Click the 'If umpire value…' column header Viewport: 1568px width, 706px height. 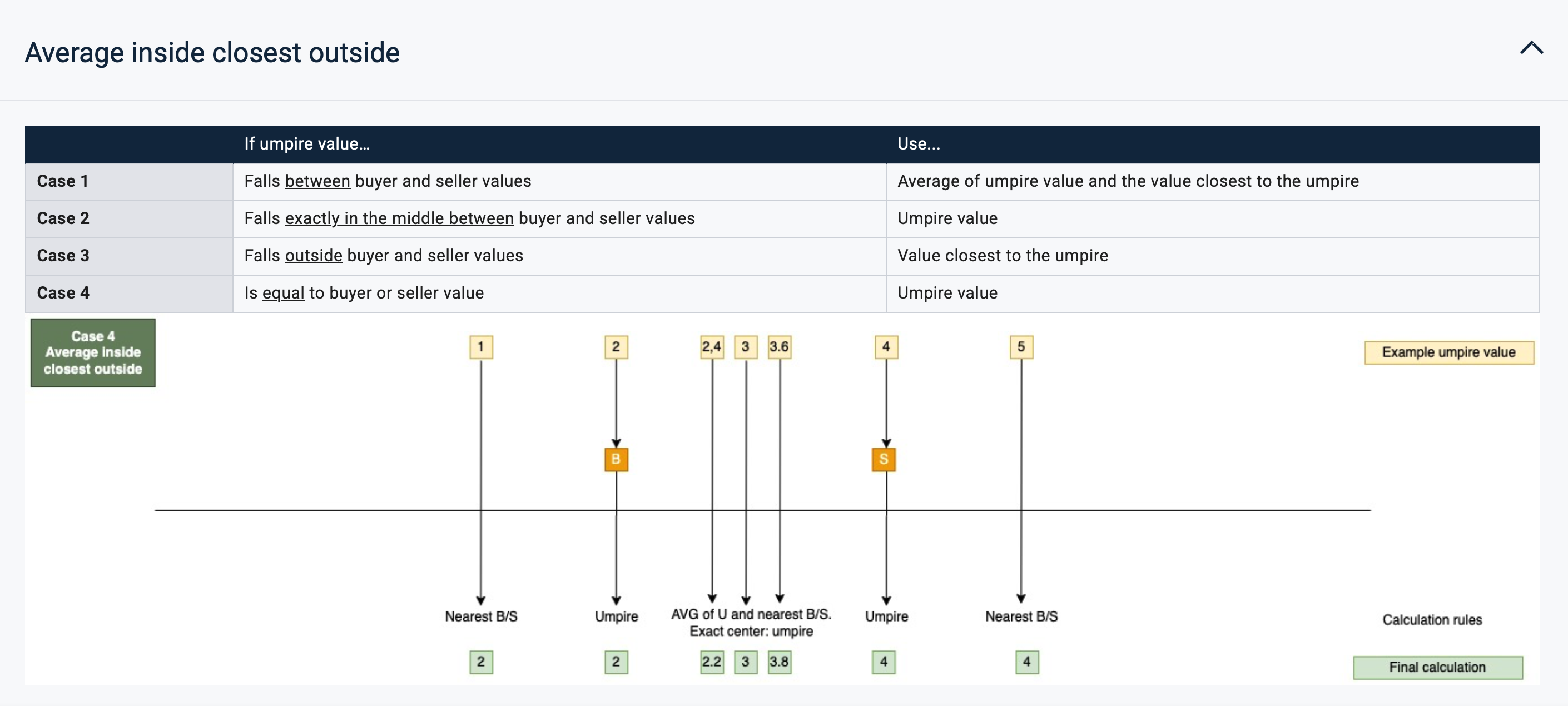click(307, 144)
